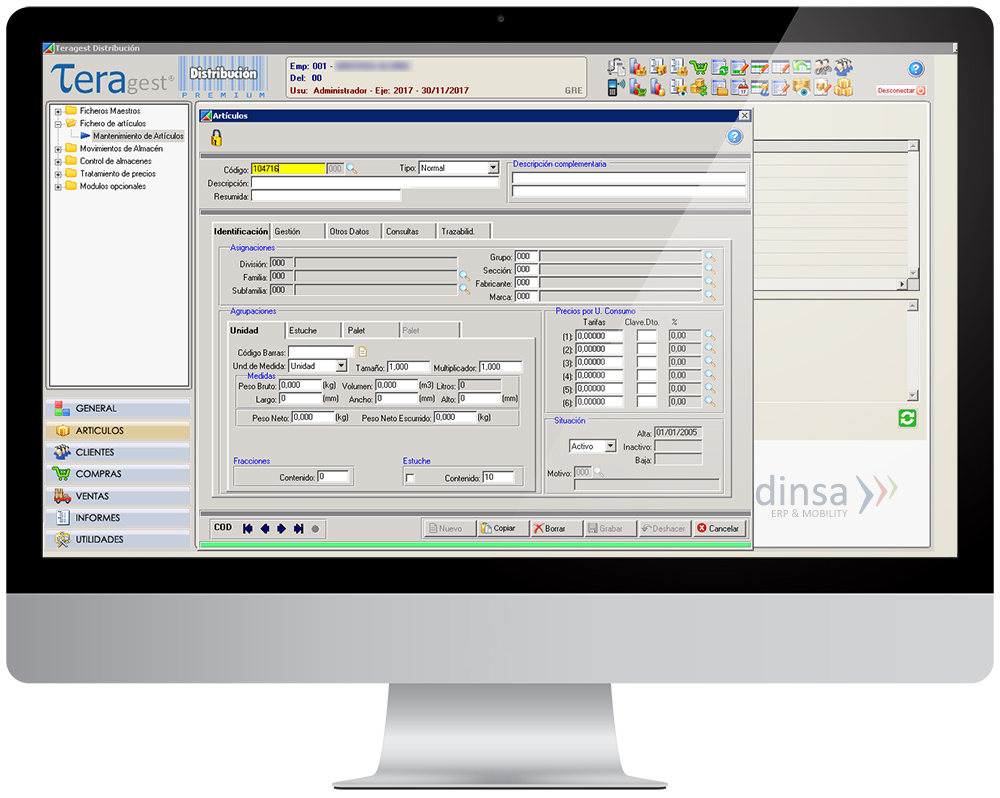Toggle the padlock icon in the Artículos window
Viewport: 1000px width, 798px height.
217,138
